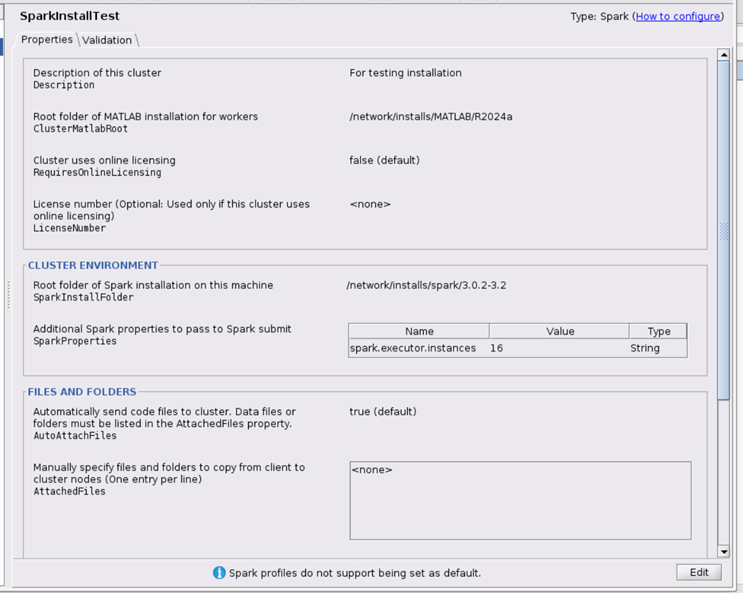This screenshot has height=593, width=743.
Task: Click the SparkInstallFolder path value
Action: [x=425, y=285]
